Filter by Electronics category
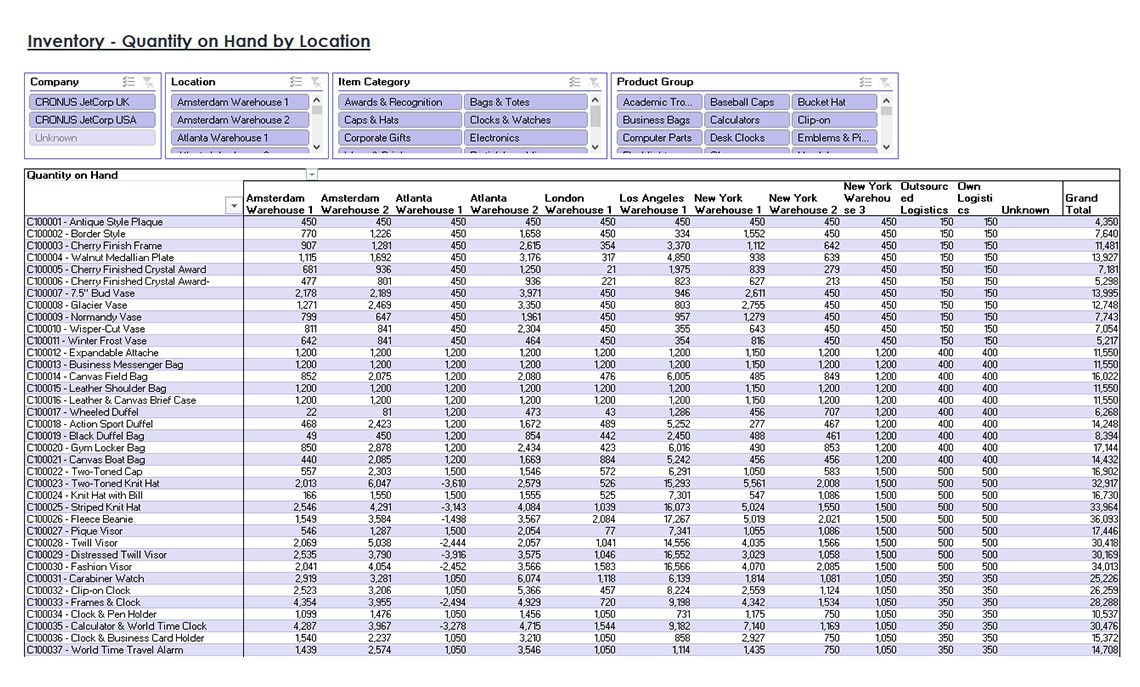This screenshot has width=1140, height=687. click(526, 137)
